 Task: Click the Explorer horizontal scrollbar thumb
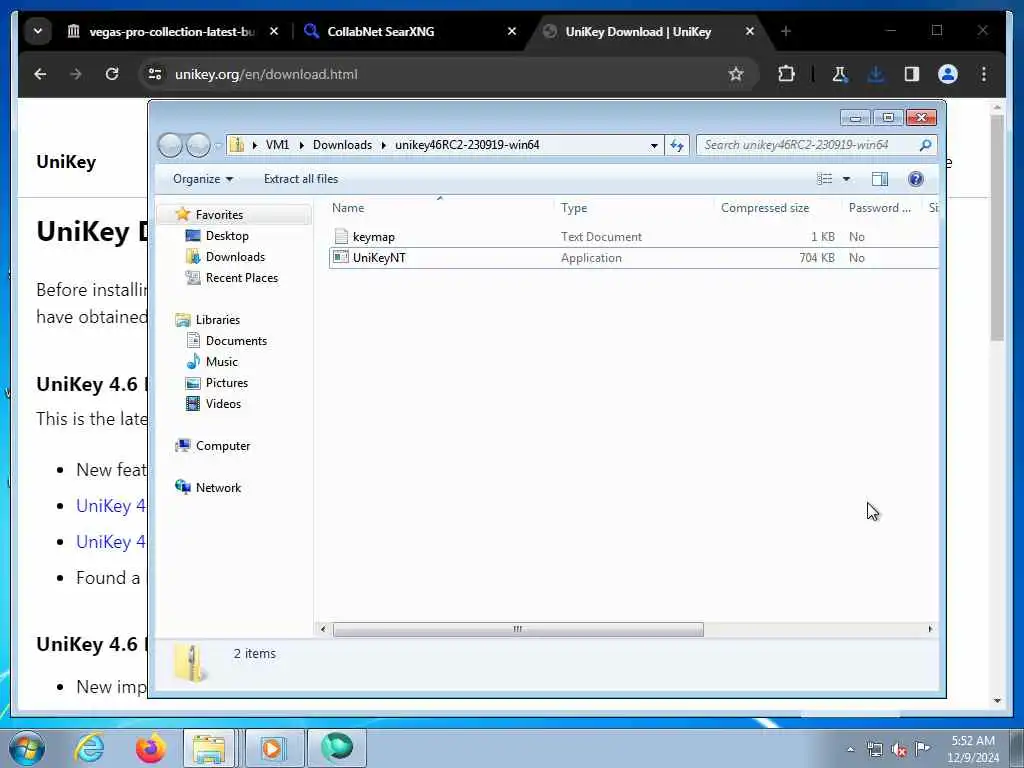click(518, 629)
